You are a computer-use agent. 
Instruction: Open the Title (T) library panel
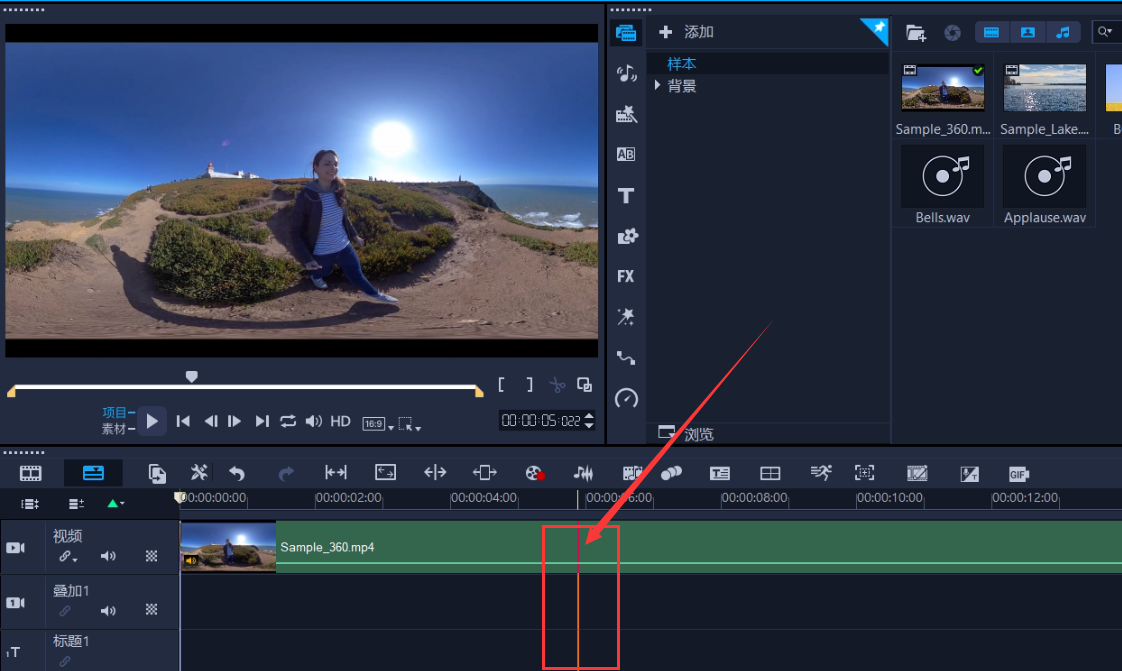click(626, 196)
